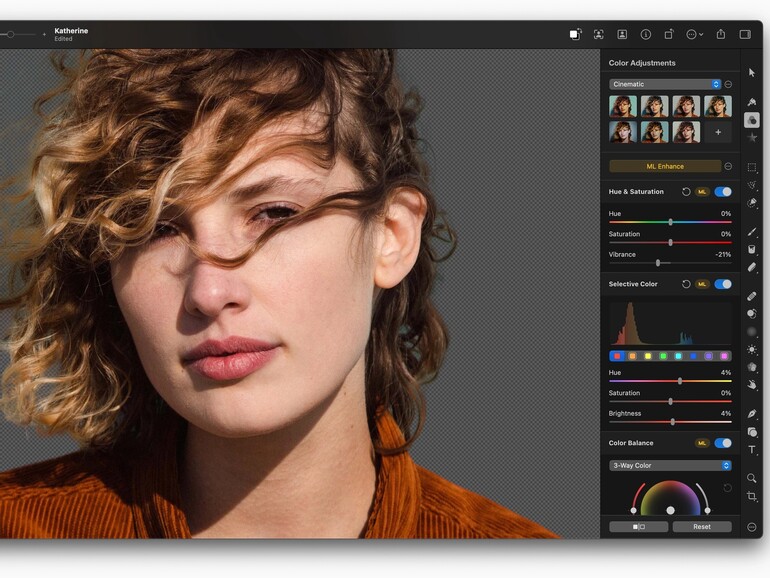770x578 pixels.
Task: Select the Color Fill bucket tool
Action: pos(751,249)
